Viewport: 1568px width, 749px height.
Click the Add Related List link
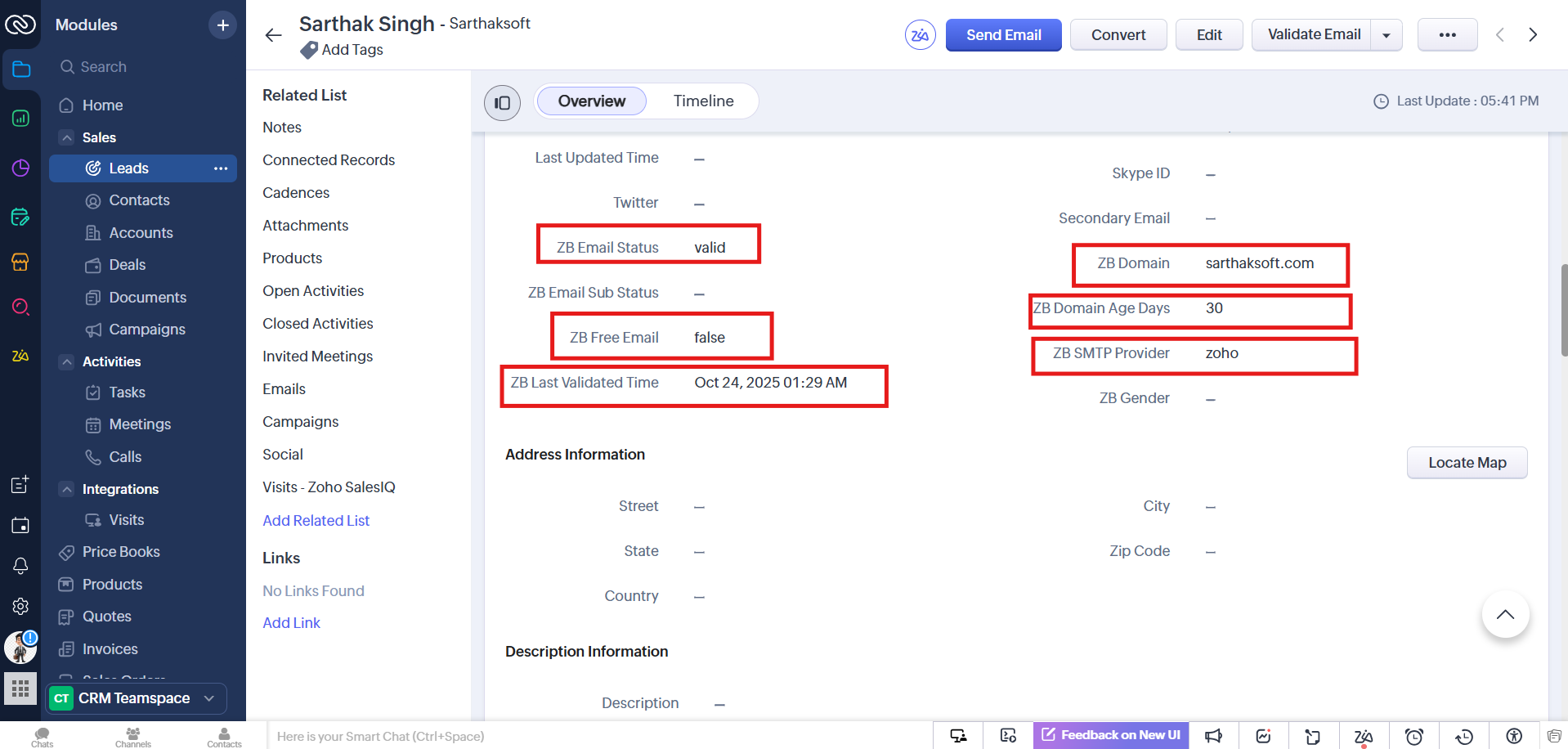(316, 521)
